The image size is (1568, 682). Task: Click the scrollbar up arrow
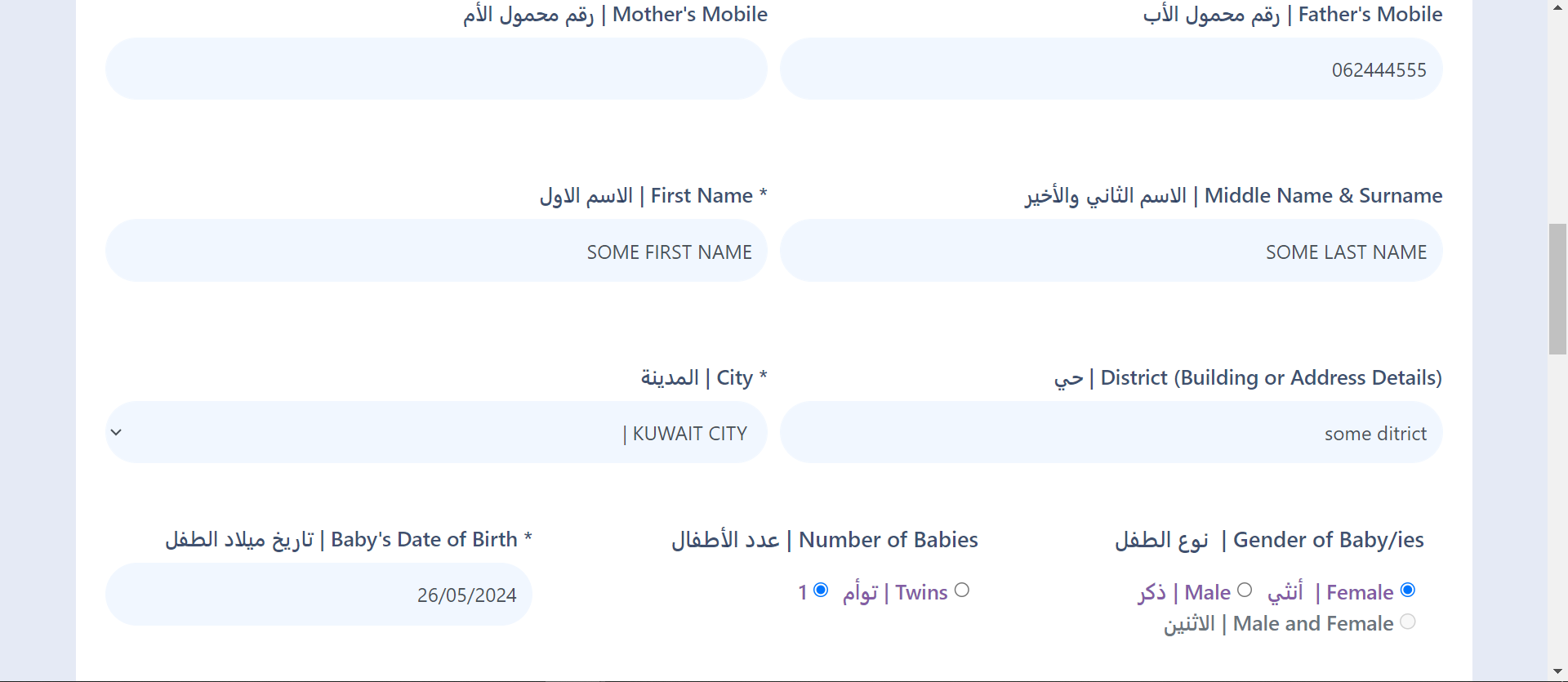(x=1557, y=7)
